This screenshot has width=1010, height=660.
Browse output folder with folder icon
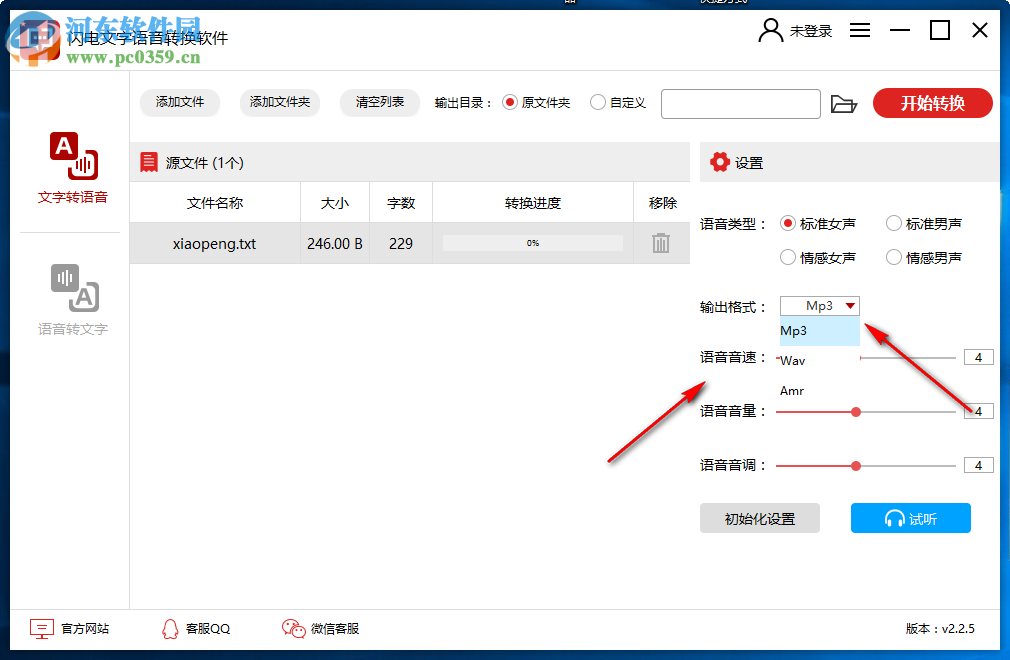[x=843, y=104]
